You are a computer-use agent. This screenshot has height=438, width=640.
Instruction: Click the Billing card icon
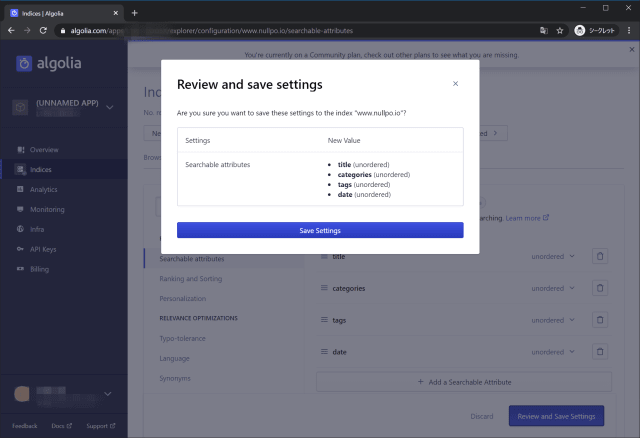[x=20, y=269]
